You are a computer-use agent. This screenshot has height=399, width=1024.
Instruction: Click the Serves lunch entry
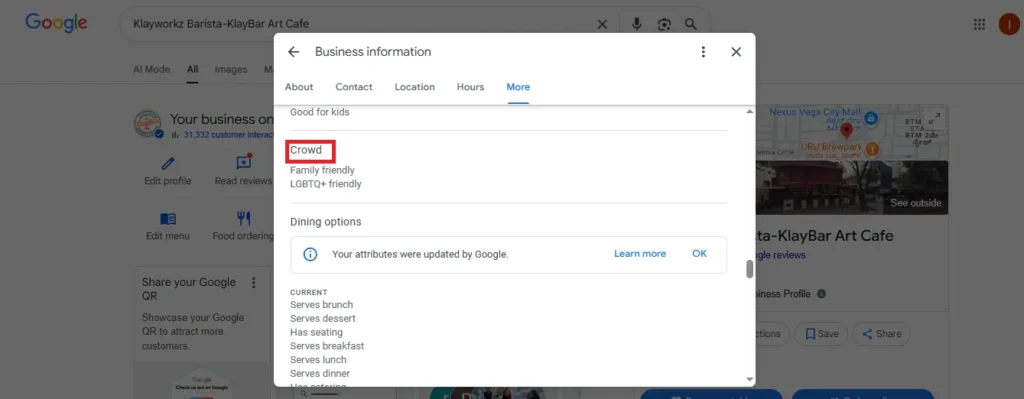click(319, 360)
